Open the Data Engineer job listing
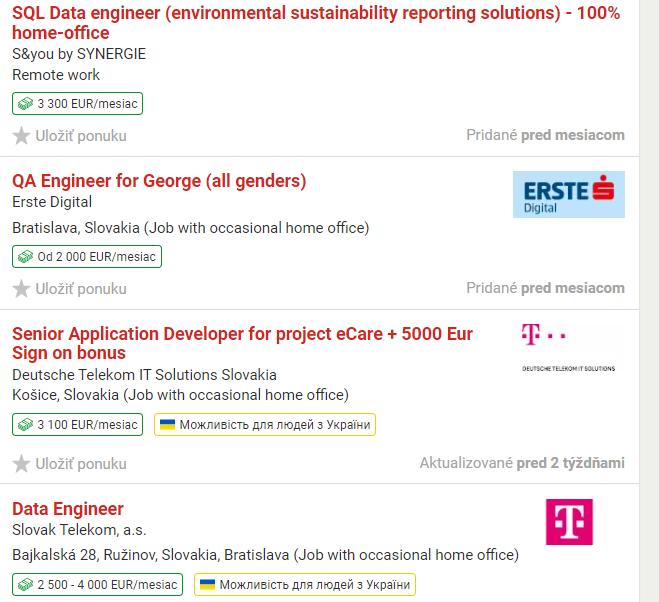This screenshot has width=659, height=602. tap(68, 510)
